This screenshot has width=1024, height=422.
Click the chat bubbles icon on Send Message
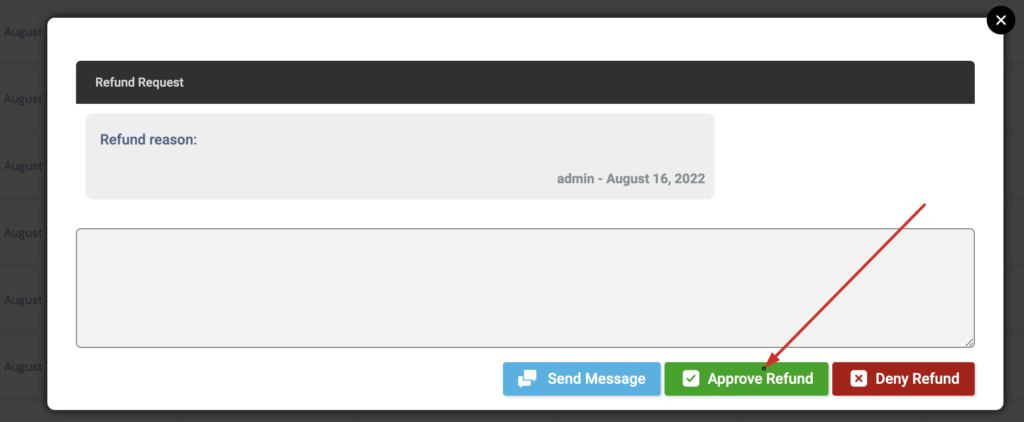[x=527, y=379]
